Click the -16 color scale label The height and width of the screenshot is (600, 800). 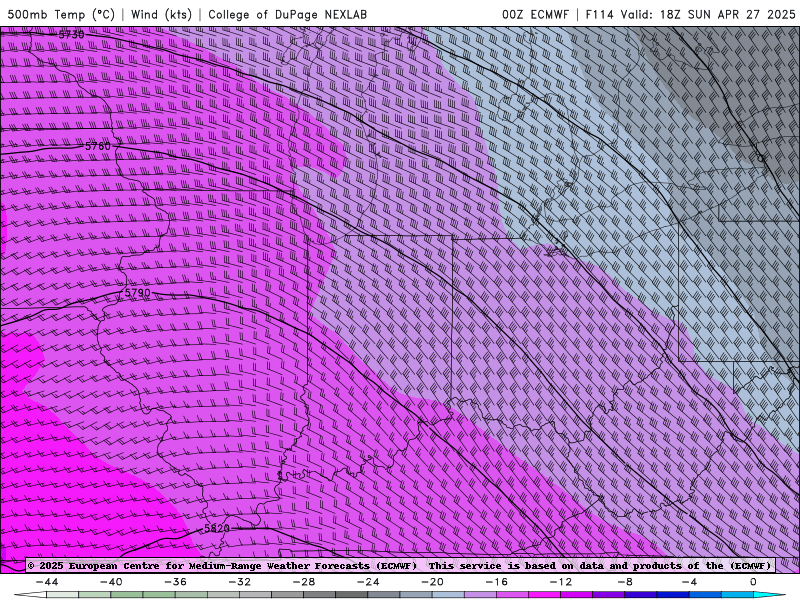point(497,582)
